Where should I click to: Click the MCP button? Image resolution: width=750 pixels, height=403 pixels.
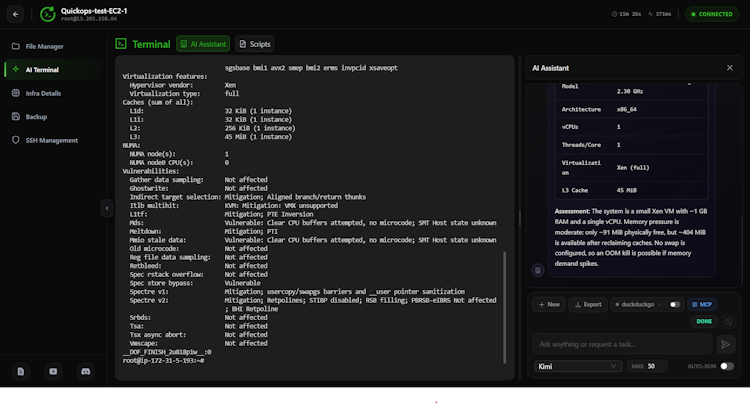[x=702, y=305]
